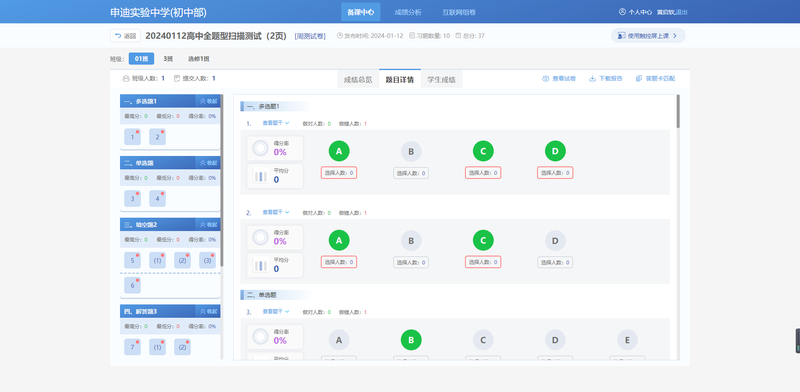Switch to the 题目详情 tab
The image size is (800, 392).
399,80
